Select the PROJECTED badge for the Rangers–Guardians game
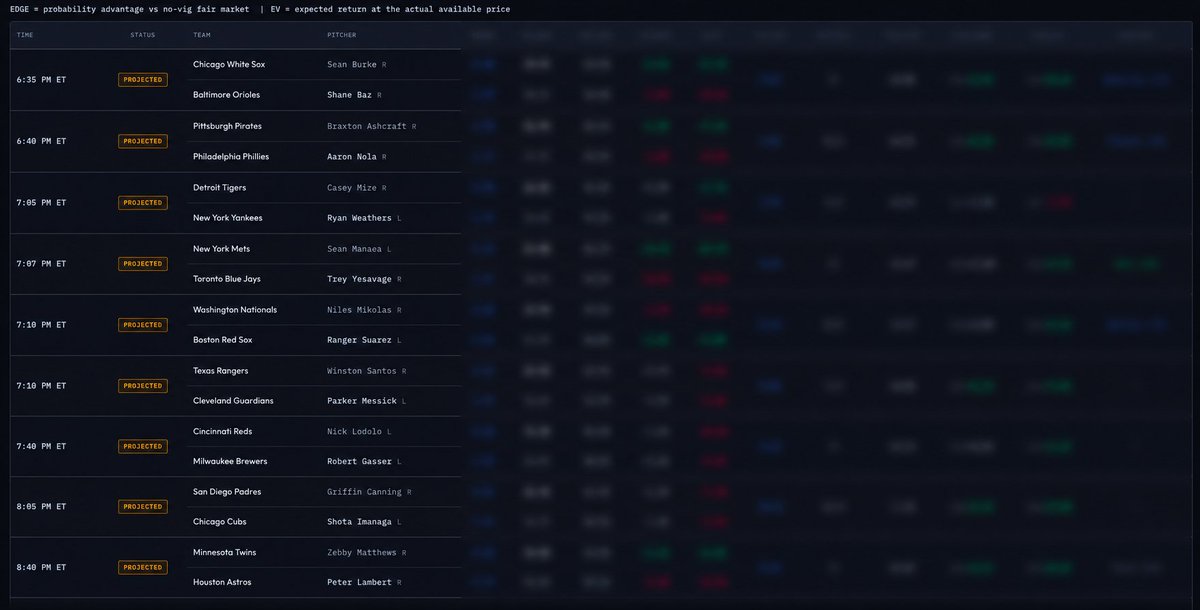Screen dimensions: 1200x610 tap(143, 386)
